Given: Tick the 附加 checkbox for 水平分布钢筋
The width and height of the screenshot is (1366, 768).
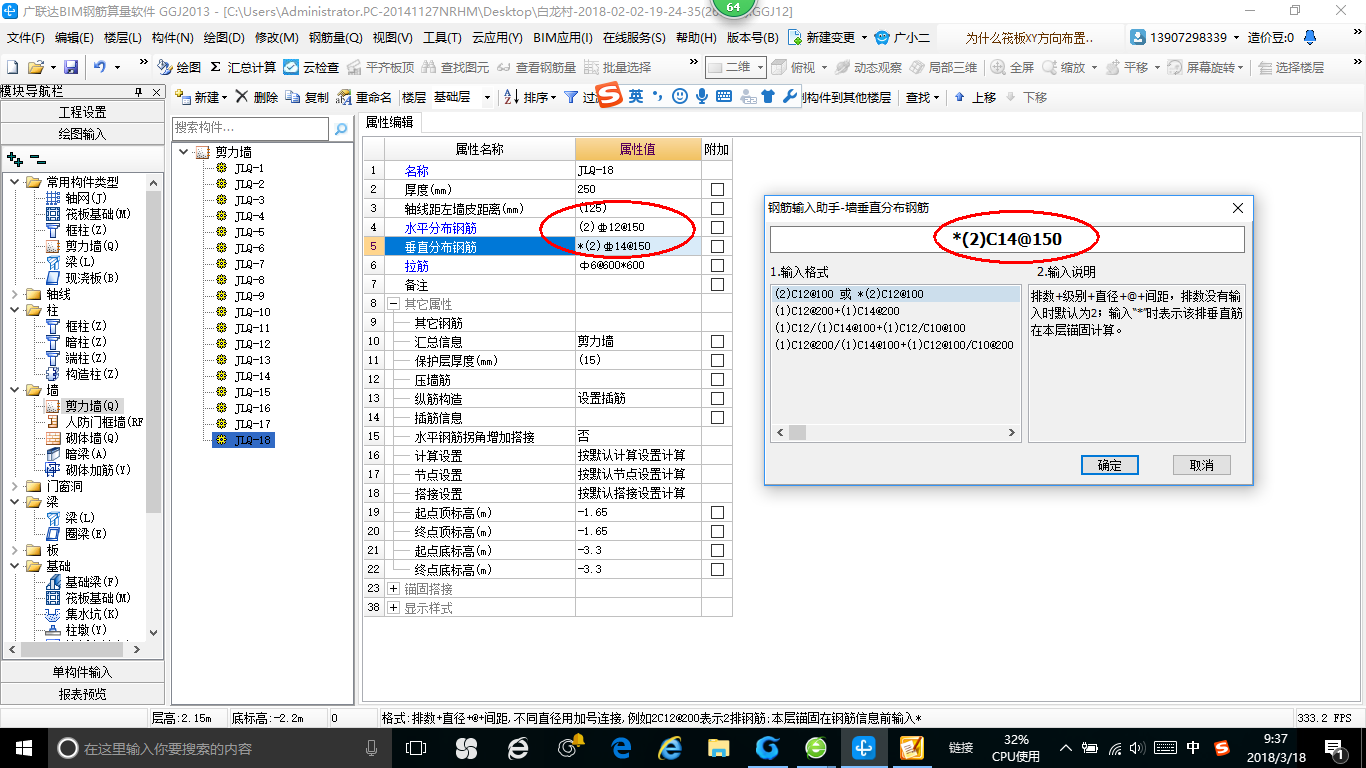Looking at the screenshot, I should click(x=717, y=227).
